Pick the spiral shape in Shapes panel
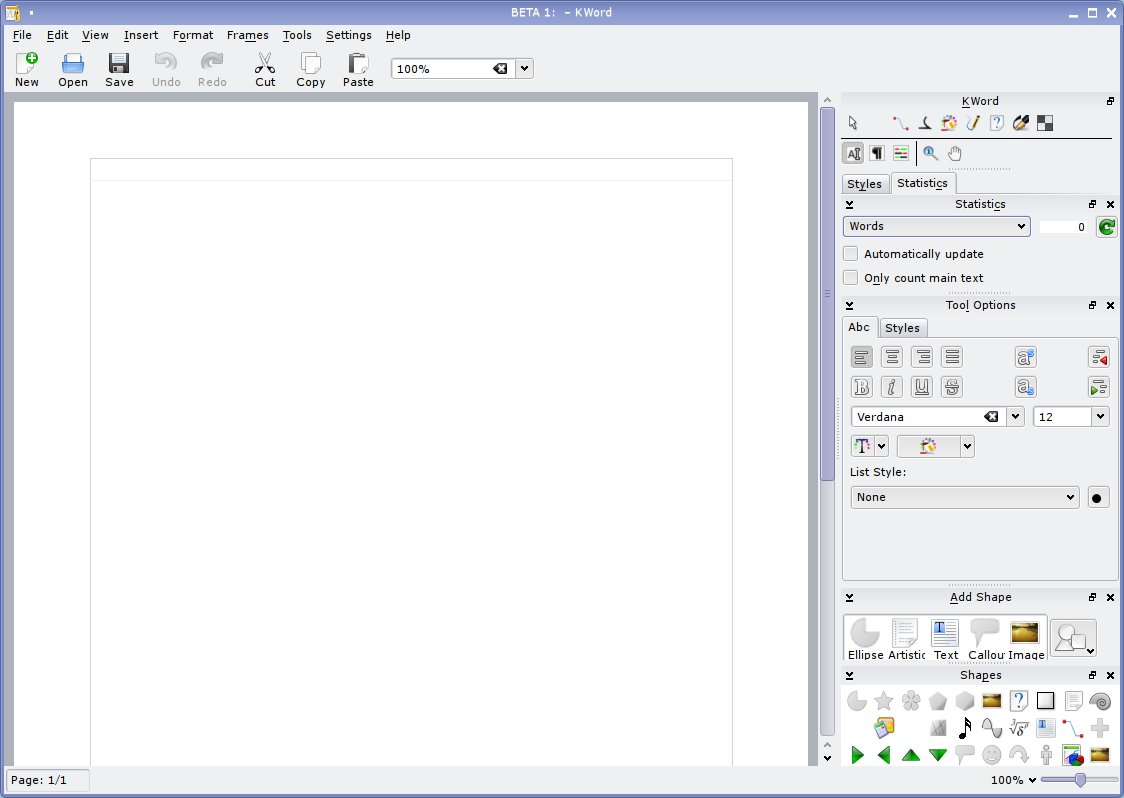Screen dimensions: 1124x798 pos(1100,700)
